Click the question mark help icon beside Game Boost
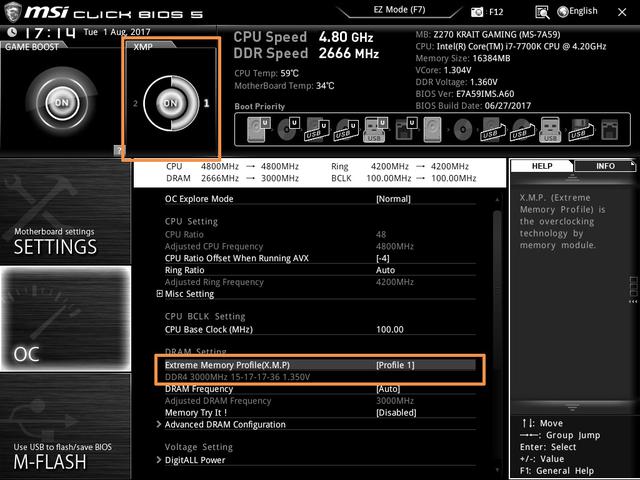 click(119, 150)
